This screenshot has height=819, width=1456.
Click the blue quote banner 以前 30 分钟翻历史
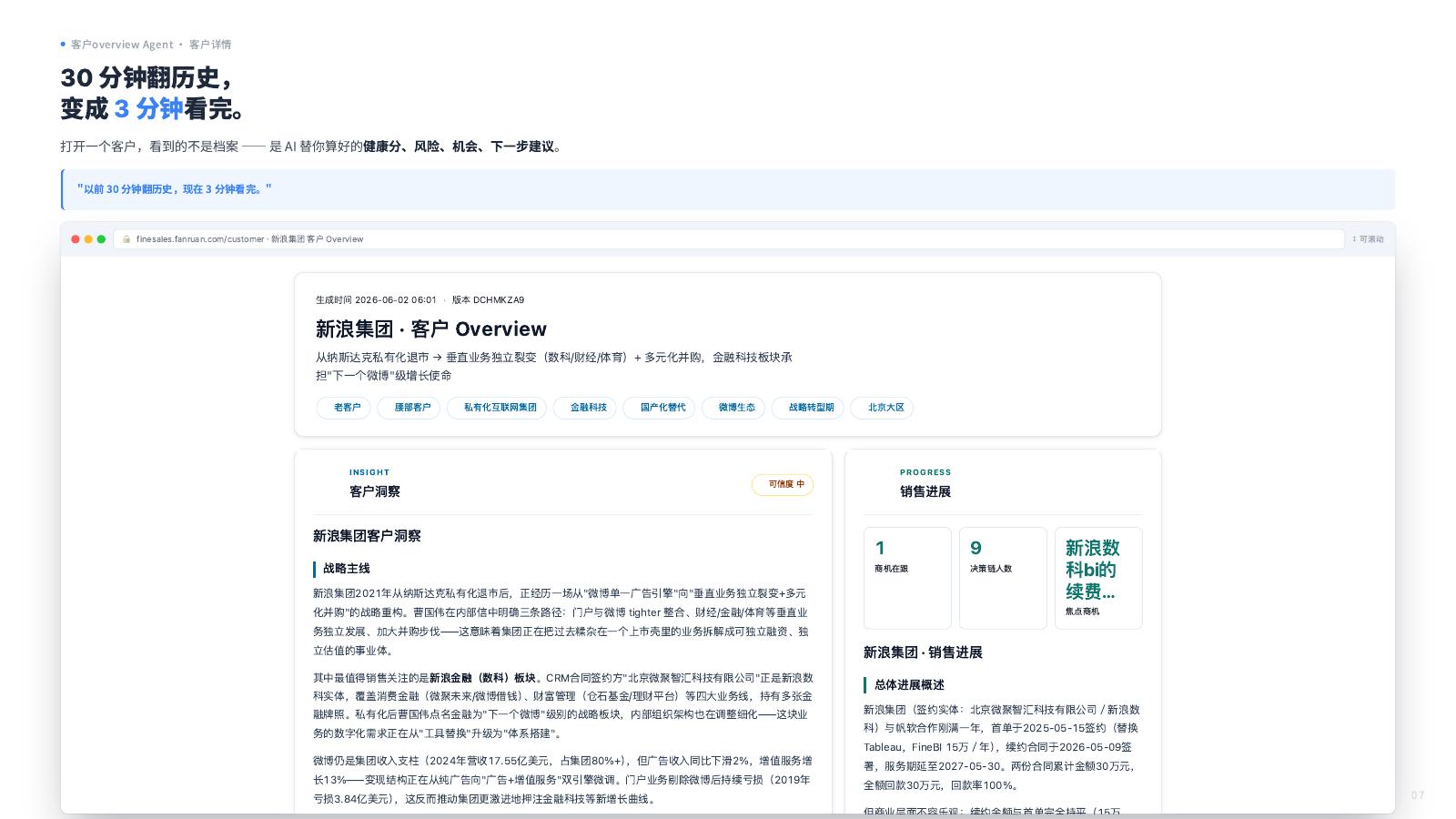pos(728,189)
